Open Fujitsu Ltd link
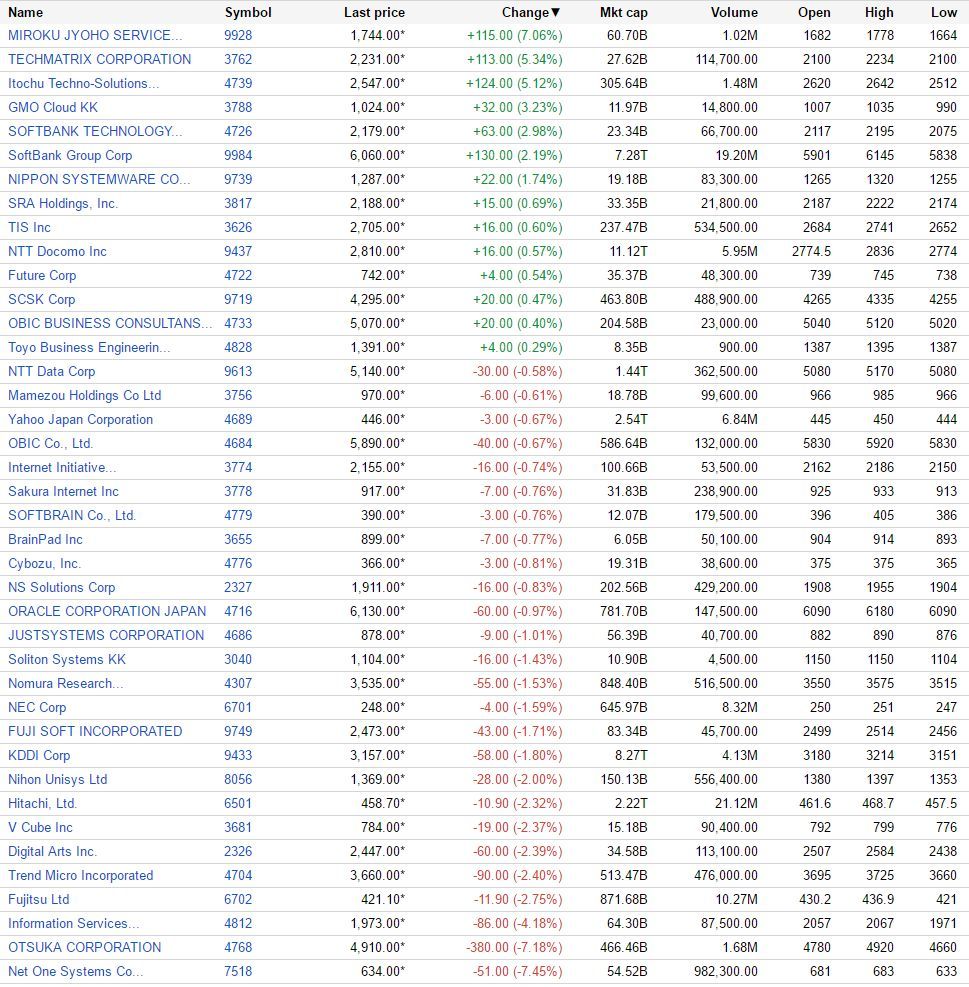This screenshot has height=987, width=969. [38, 900]
